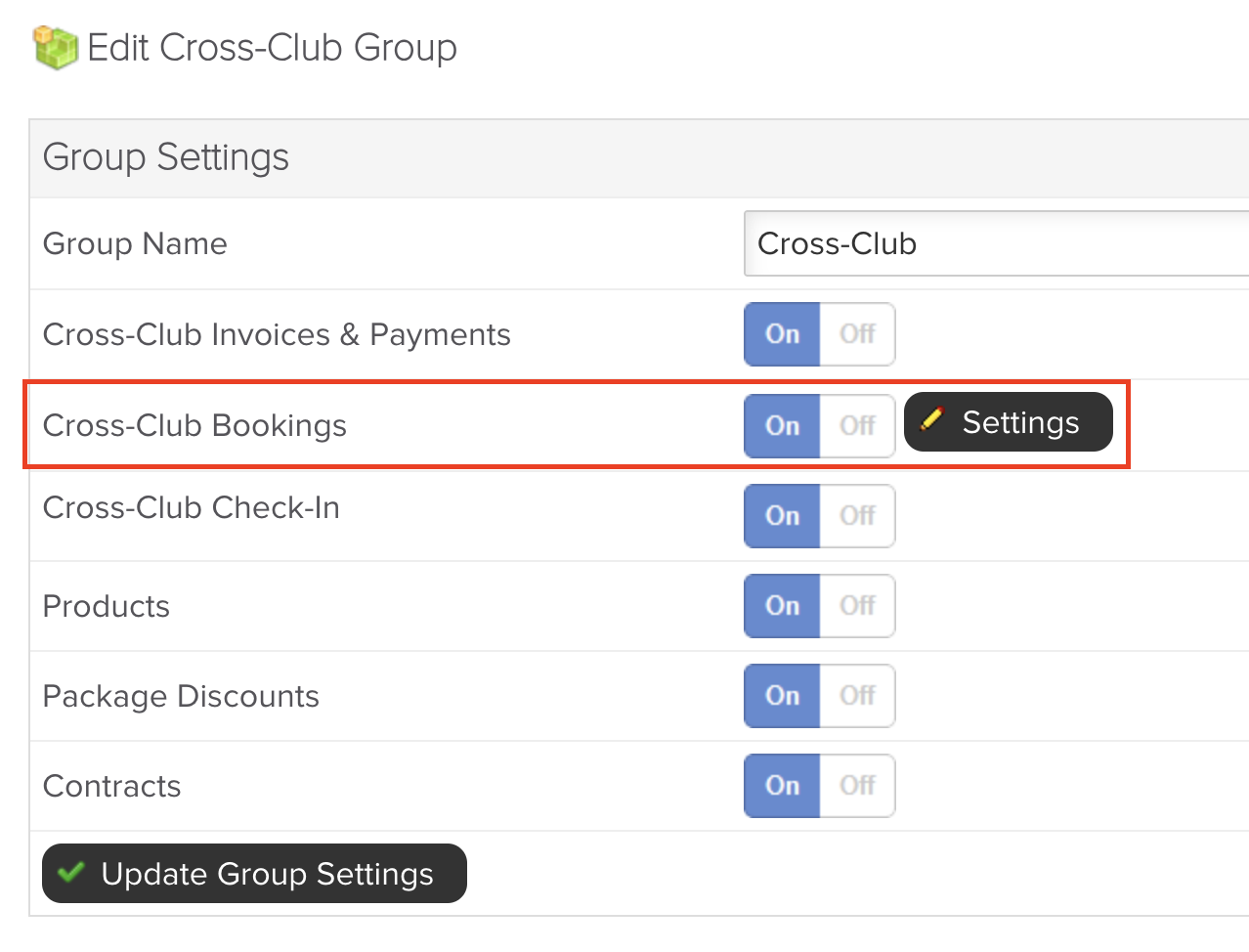Select On for Package Discounts
Screen dimensions: 1249x952
pos(782,696)
